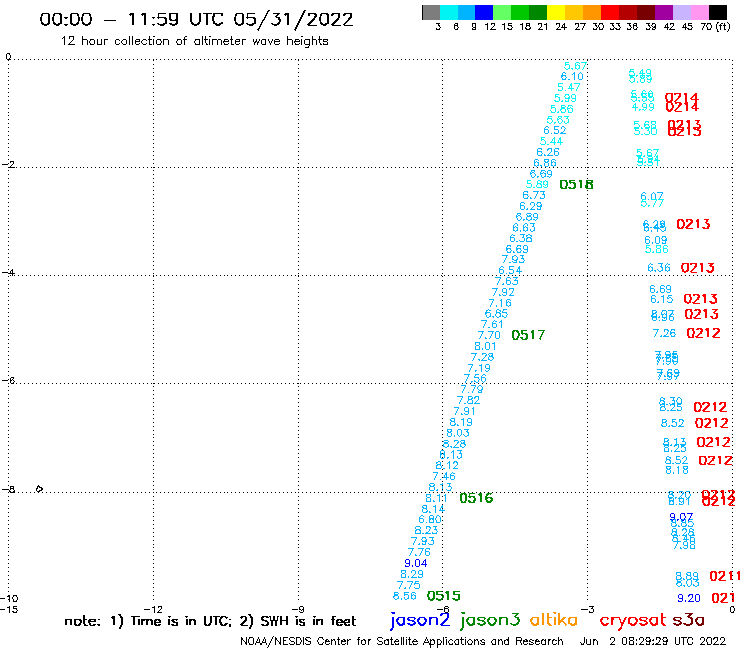Click the wave height value 7.82
Image resolution: width=740 pixels, height=650 pixels.
(468, 400)
